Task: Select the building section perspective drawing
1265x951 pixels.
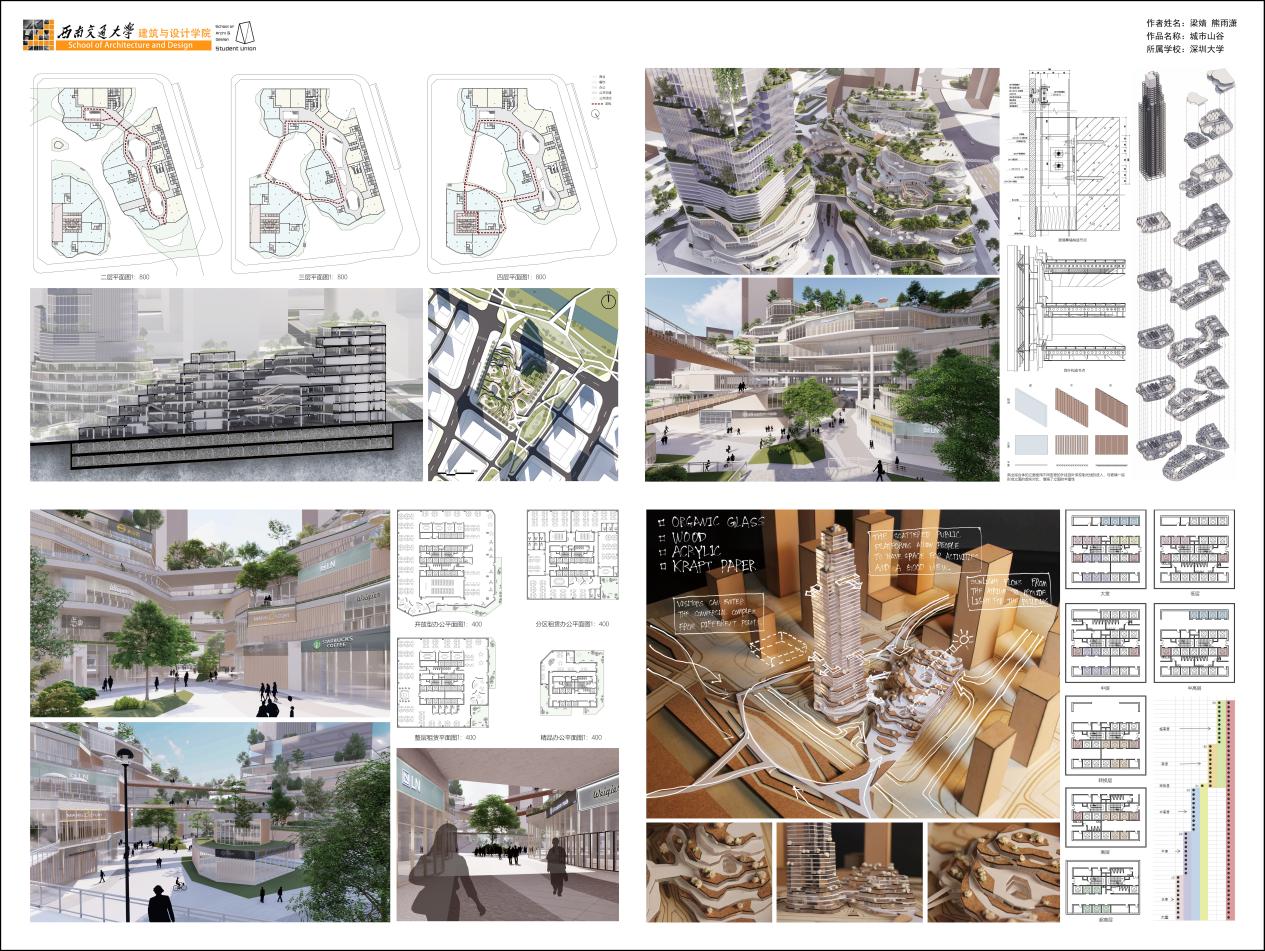Action: click(226, 384)
